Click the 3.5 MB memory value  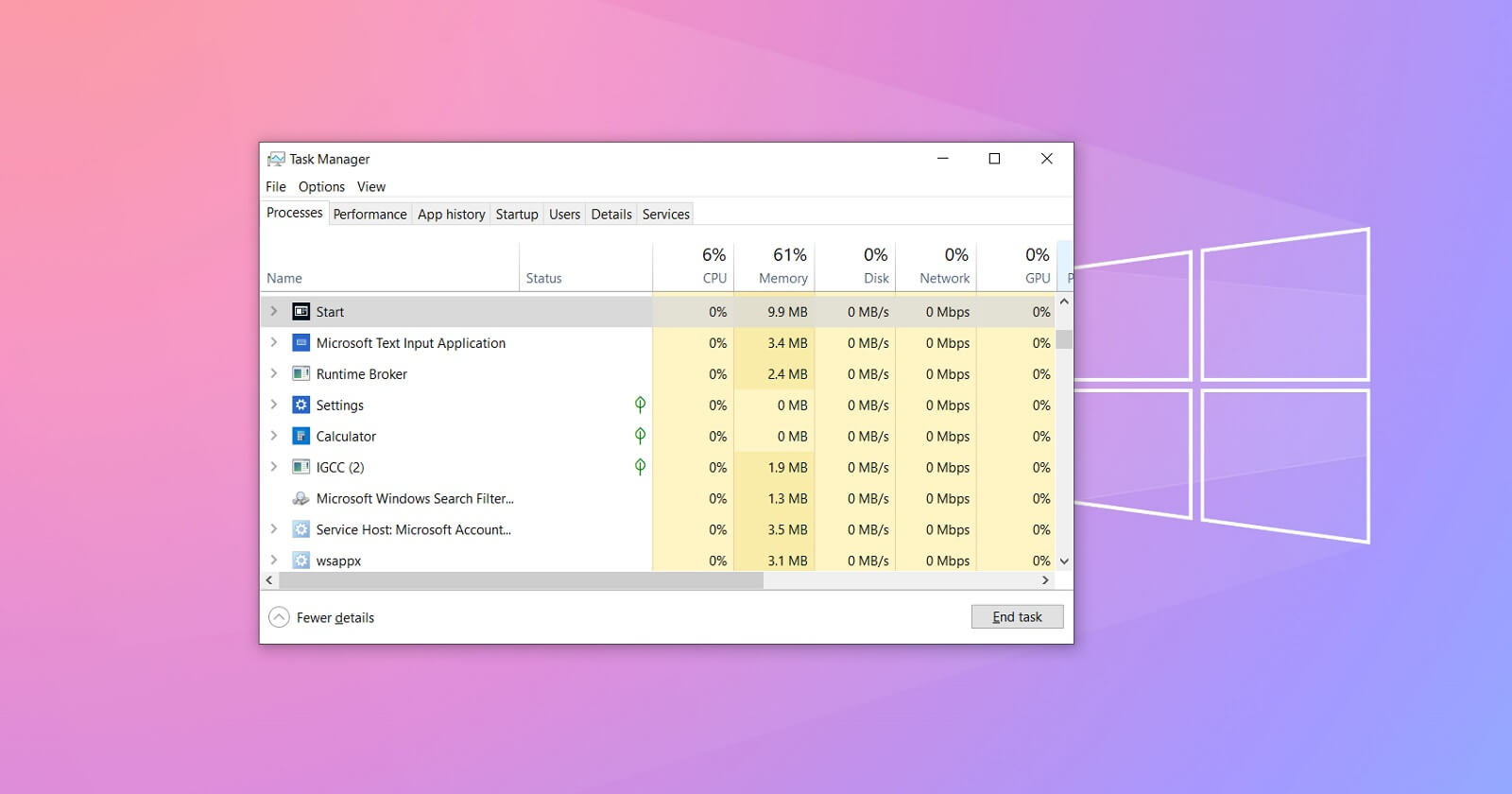coord(787,529)
